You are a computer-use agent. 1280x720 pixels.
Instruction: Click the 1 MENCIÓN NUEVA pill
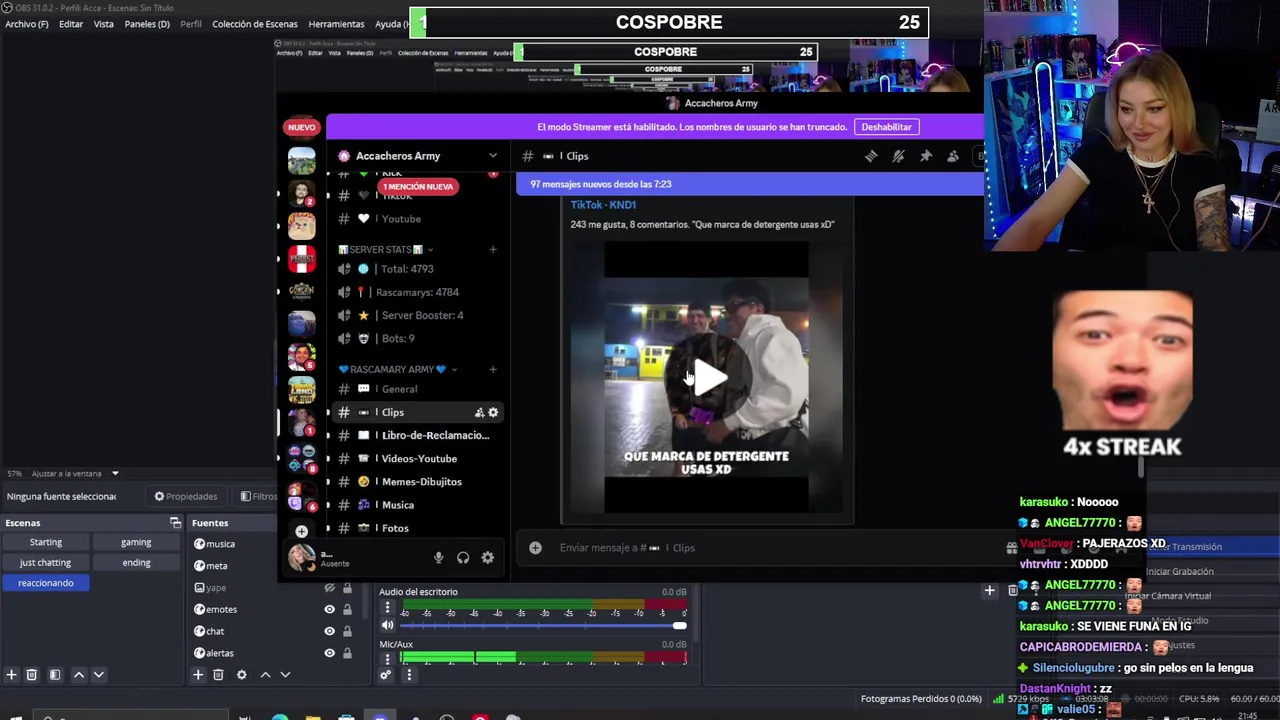click(418, 187)
